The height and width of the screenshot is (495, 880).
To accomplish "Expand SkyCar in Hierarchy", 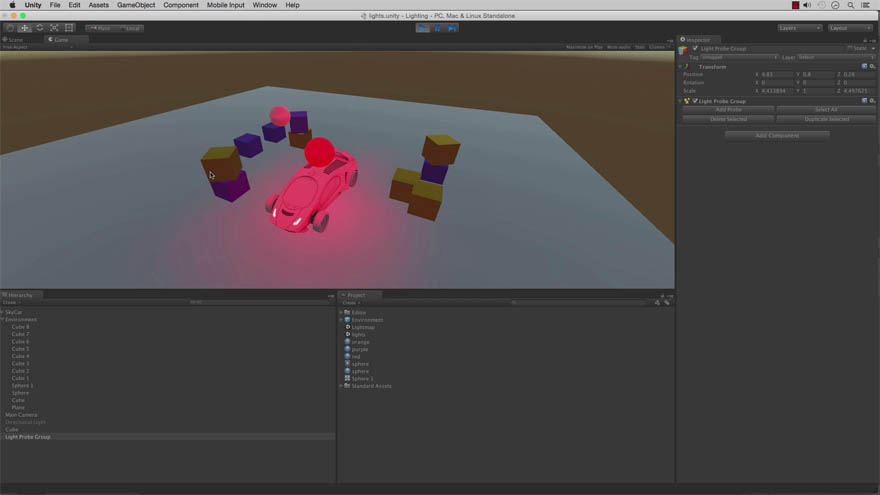I will 3,312.
